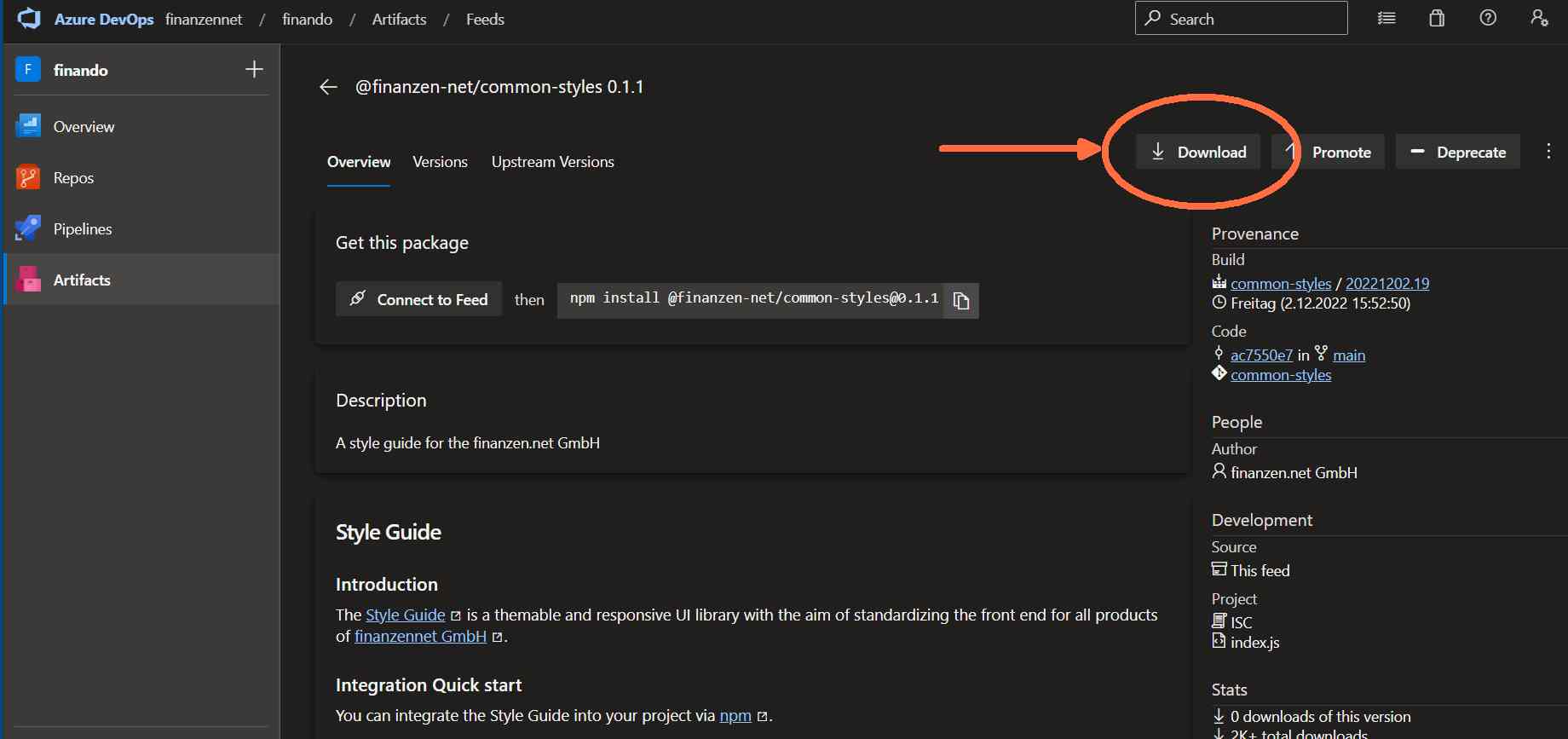The image size is (1568, 739).
Task: Open the npm link in Integration Quick start
Action: (x=735, y=715)
